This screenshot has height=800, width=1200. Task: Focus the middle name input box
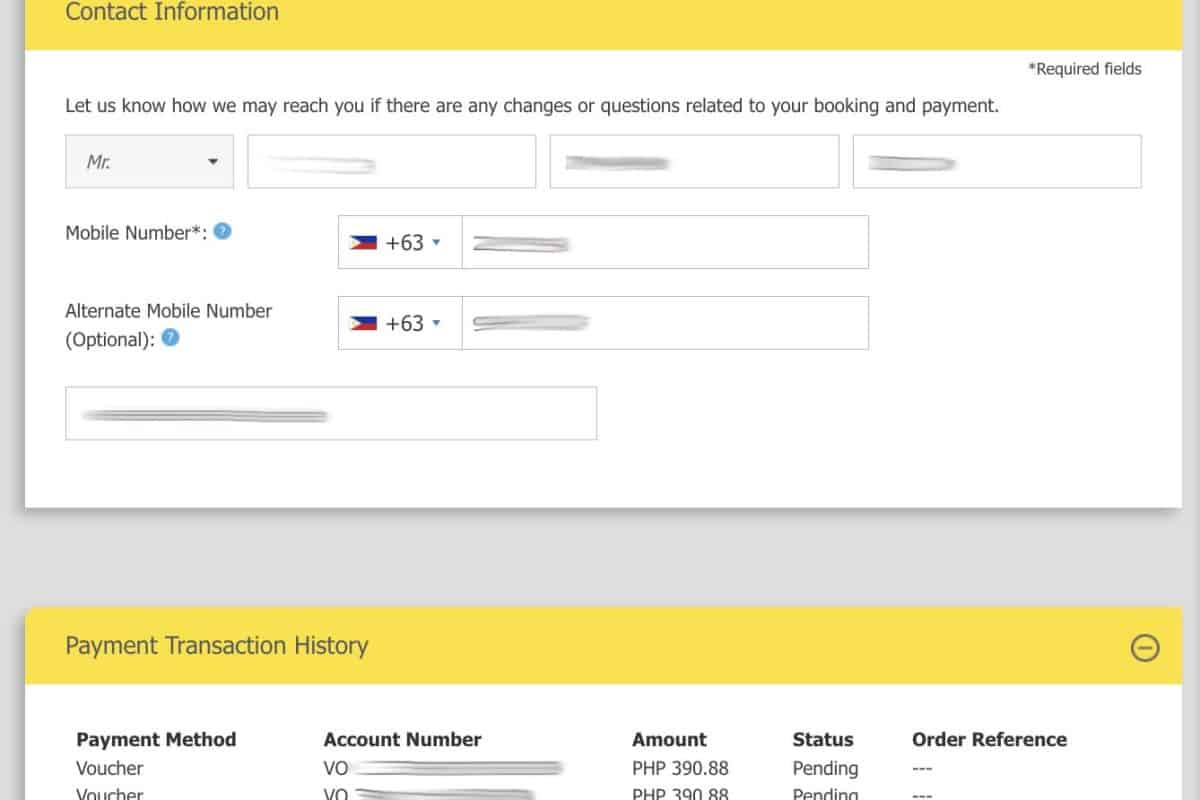pyautogui.click(x=694, y=162)
